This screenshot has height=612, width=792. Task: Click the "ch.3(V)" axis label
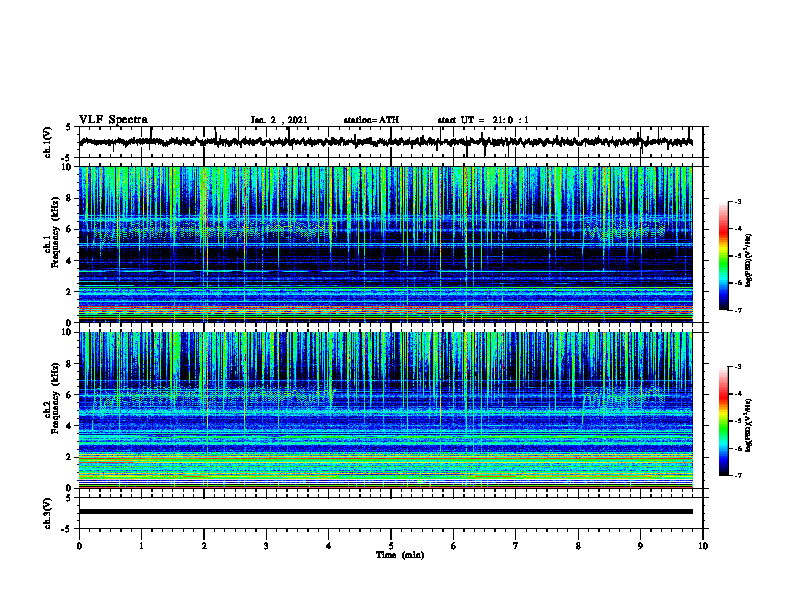pyautogui.click(x=48, y=514)
